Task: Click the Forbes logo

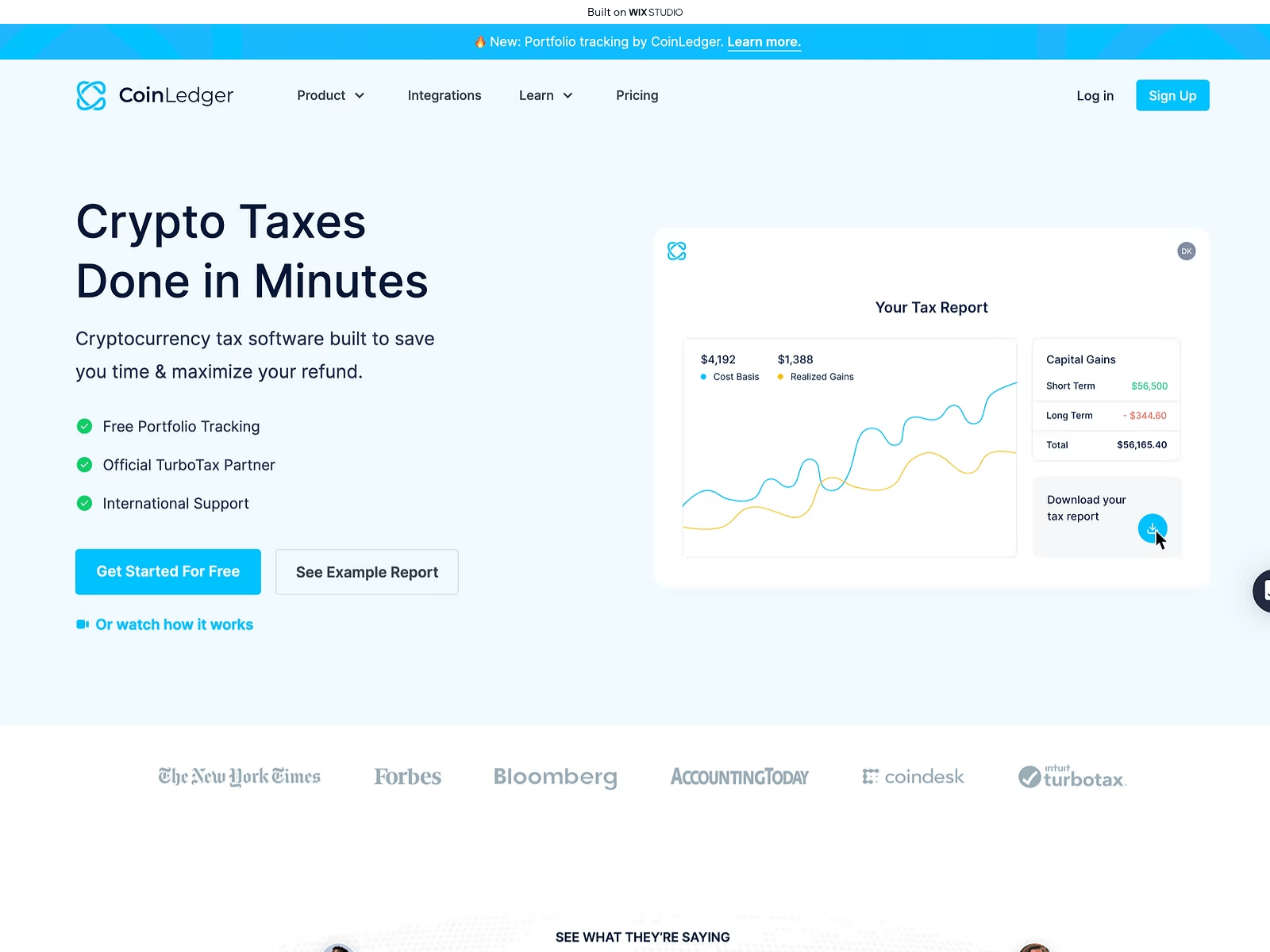Action: coord(408,777)
